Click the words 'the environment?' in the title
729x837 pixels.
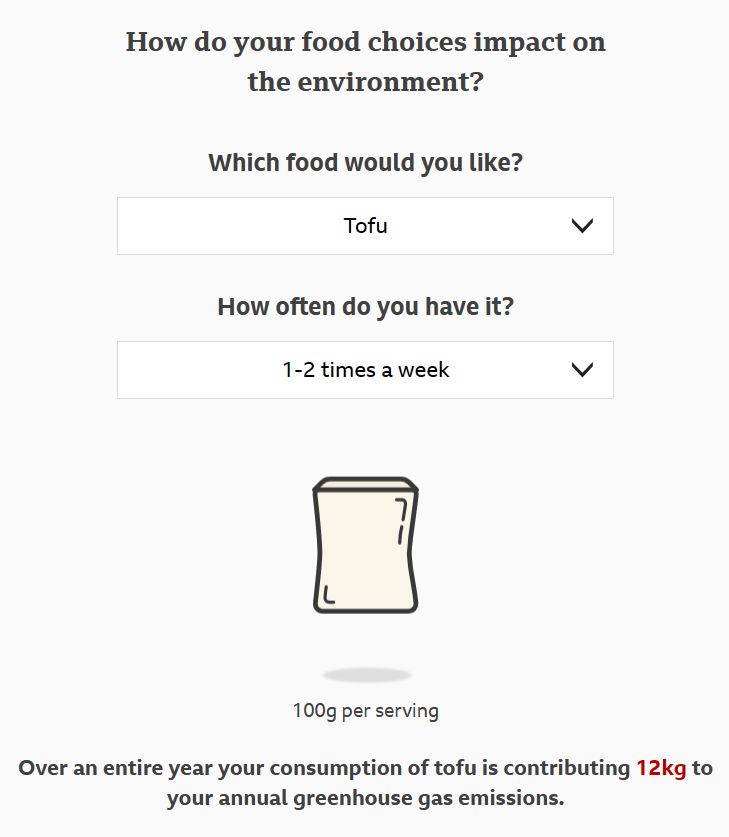[x=366, y=82]
